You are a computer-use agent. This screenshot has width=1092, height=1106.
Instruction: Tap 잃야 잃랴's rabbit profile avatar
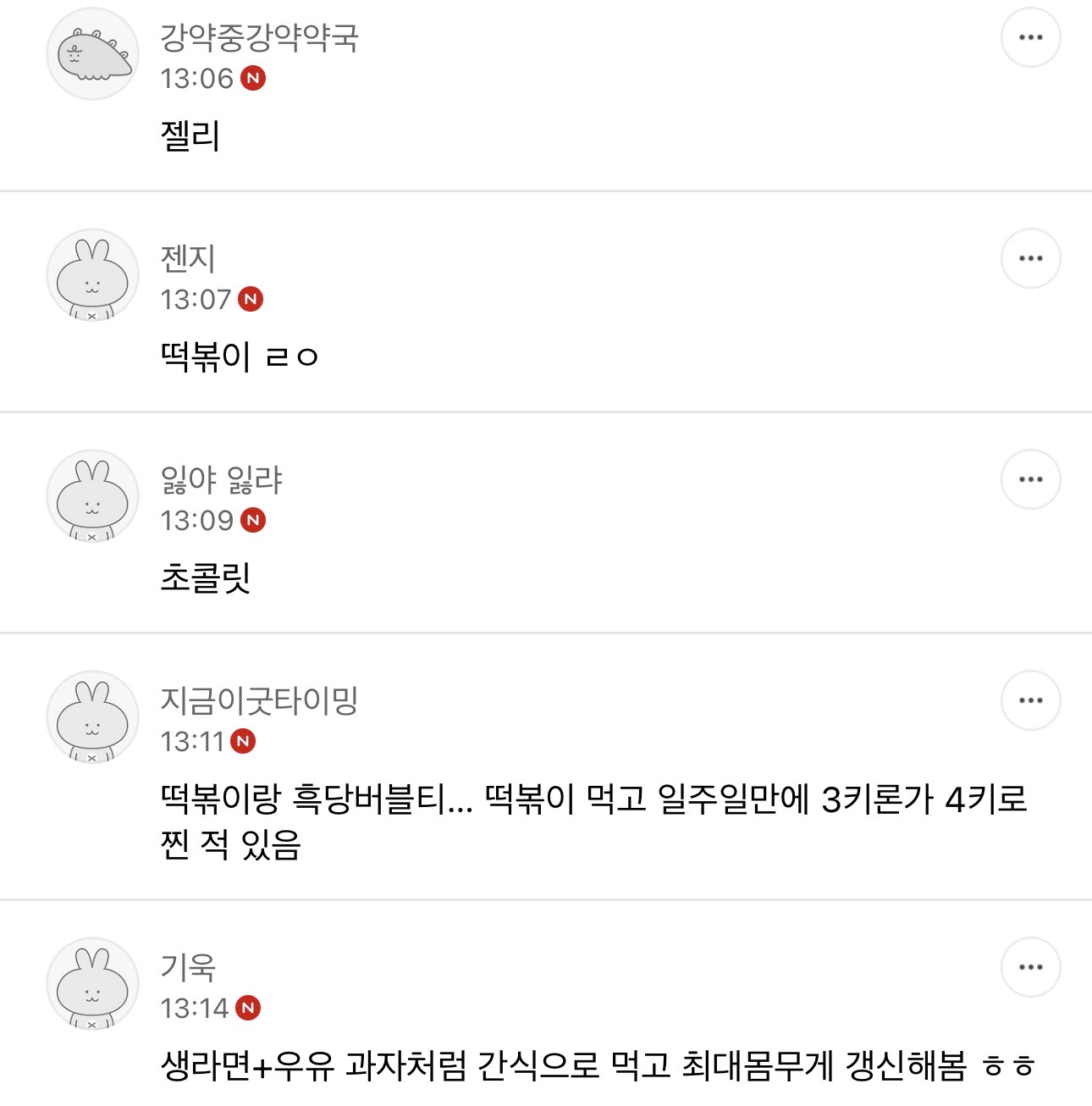coord(92,496)
